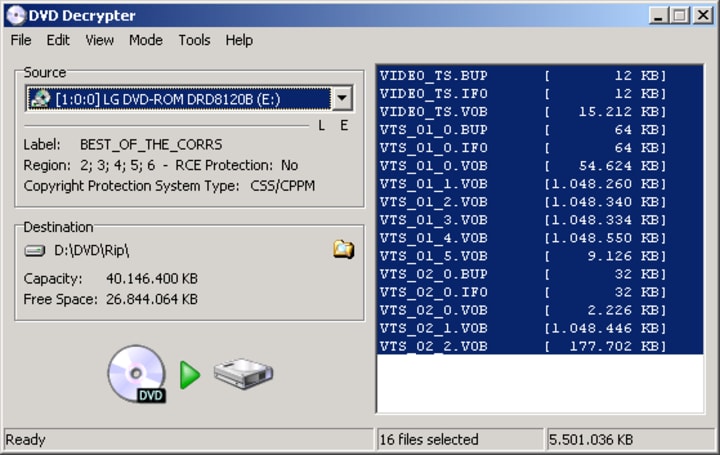Select VTS_01_2.VOB in the file list
This screenshot has width=720, height=455.
(540, 202)
